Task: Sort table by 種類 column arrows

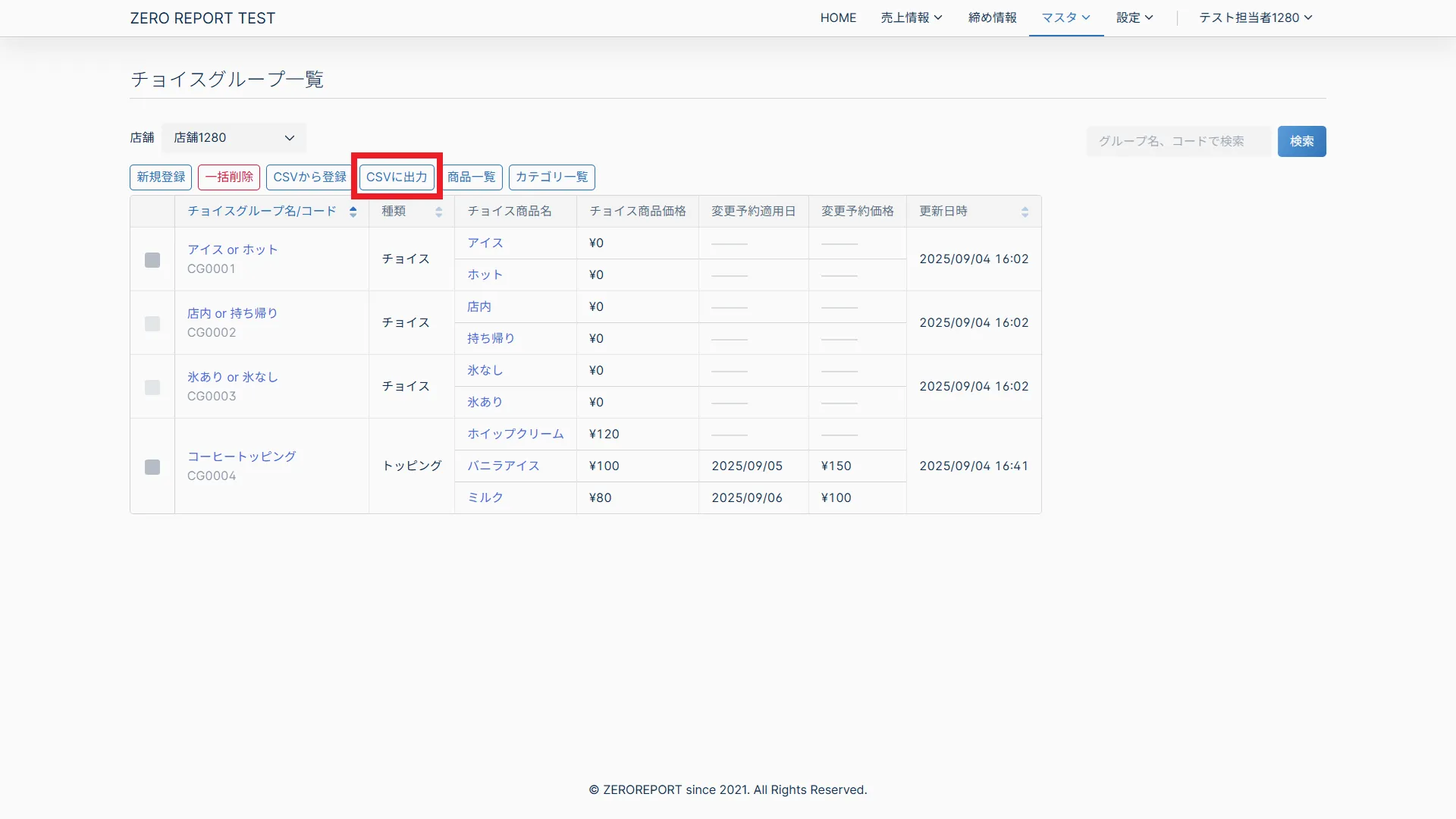Action: pyautogui.click(x=438, y=212)
